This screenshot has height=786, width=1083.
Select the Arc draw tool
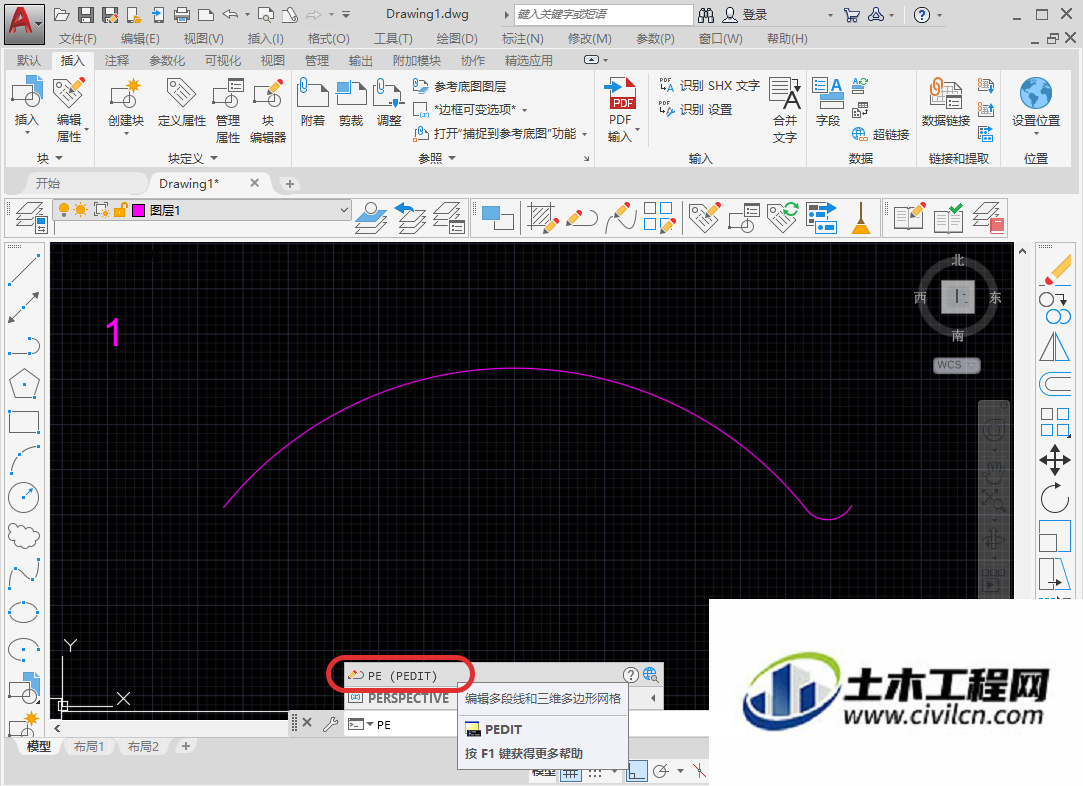(x=23, y=459)
